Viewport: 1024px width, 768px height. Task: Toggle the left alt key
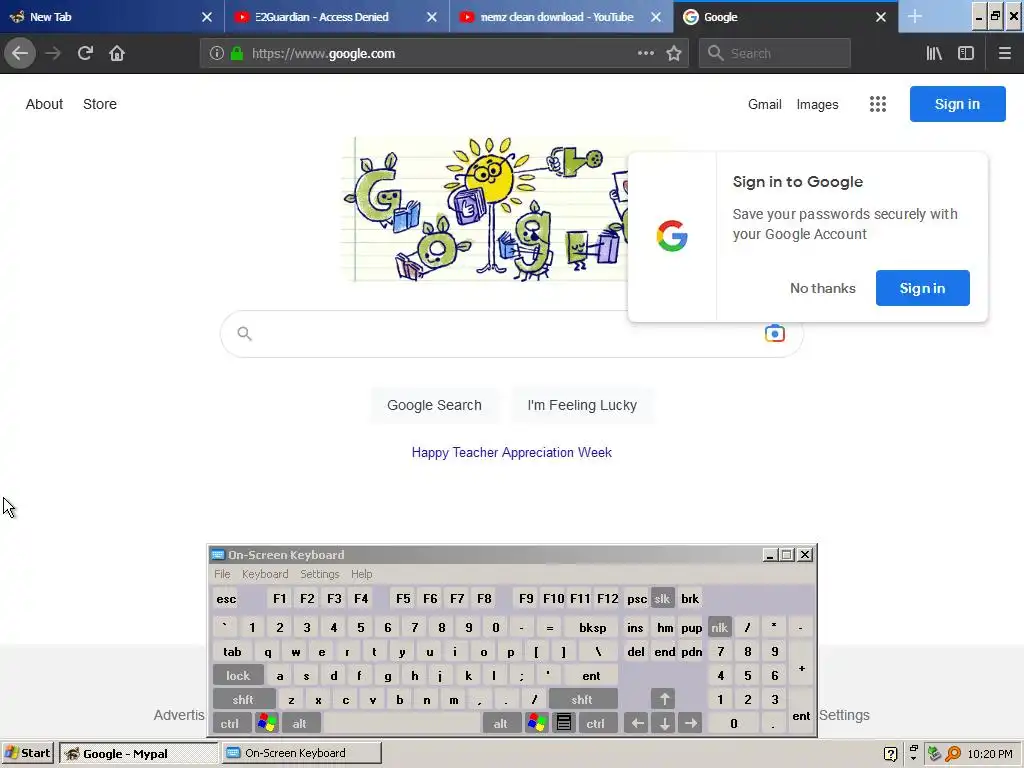click(300, 723)
